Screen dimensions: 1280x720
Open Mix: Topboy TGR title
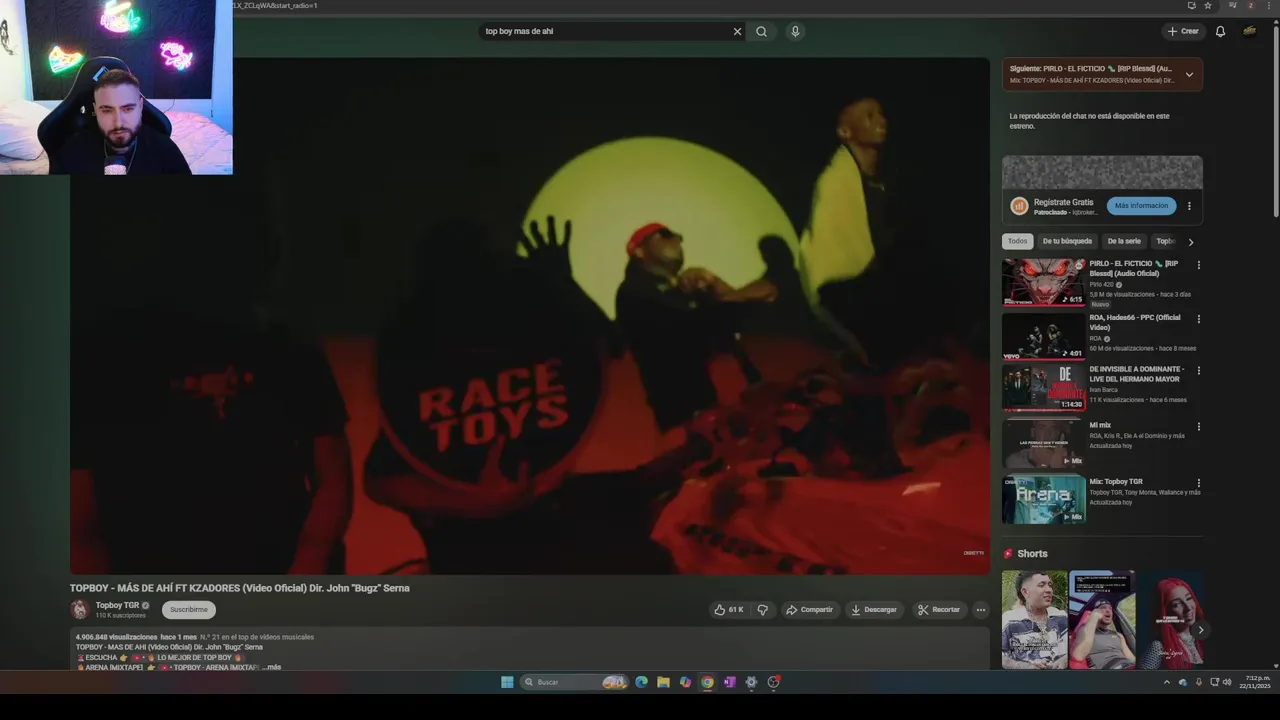pos(1116,482)
